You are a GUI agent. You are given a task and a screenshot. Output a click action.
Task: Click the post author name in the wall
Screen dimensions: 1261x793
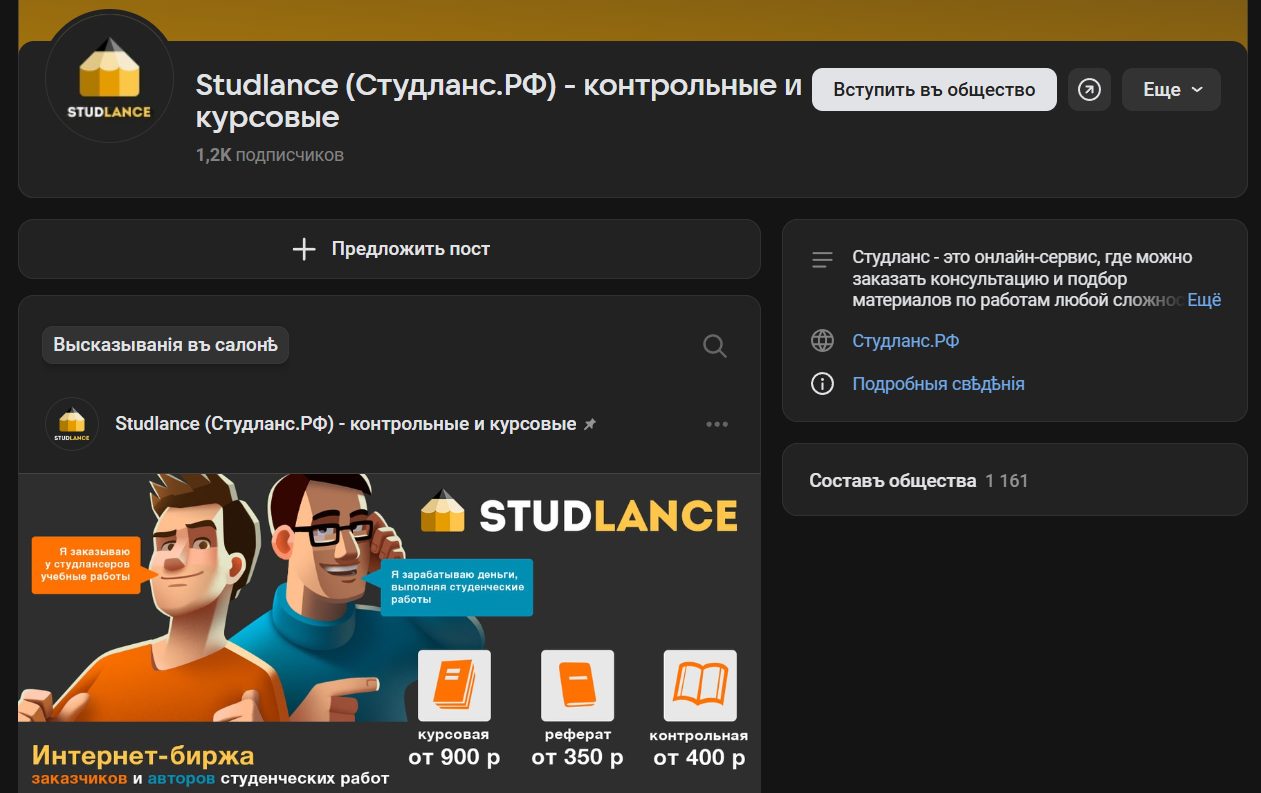pyautogui.click(x=345, y=424)
